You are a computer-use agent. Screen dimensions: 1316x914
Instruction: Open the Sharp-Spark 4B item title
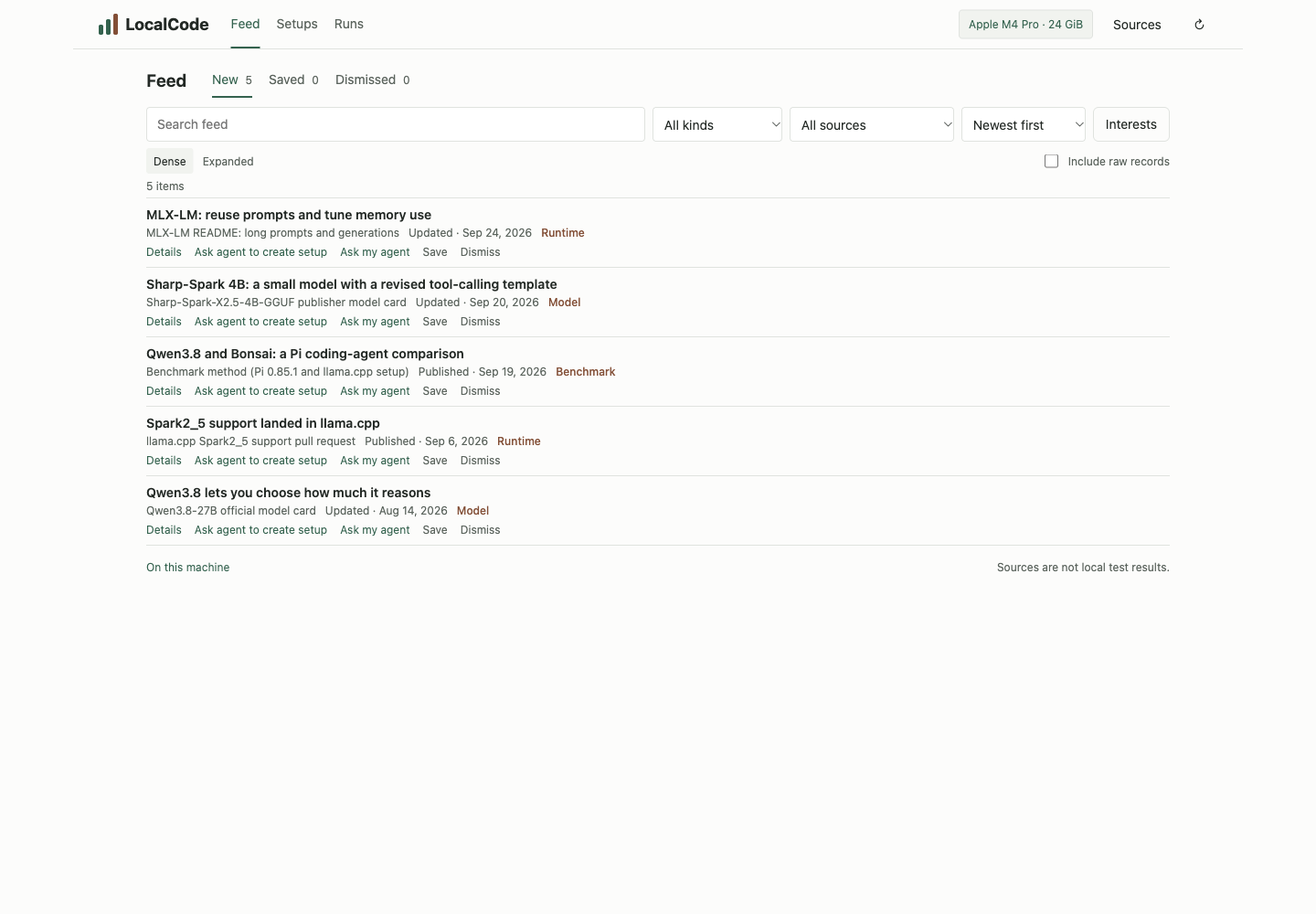tap(352, 284)
